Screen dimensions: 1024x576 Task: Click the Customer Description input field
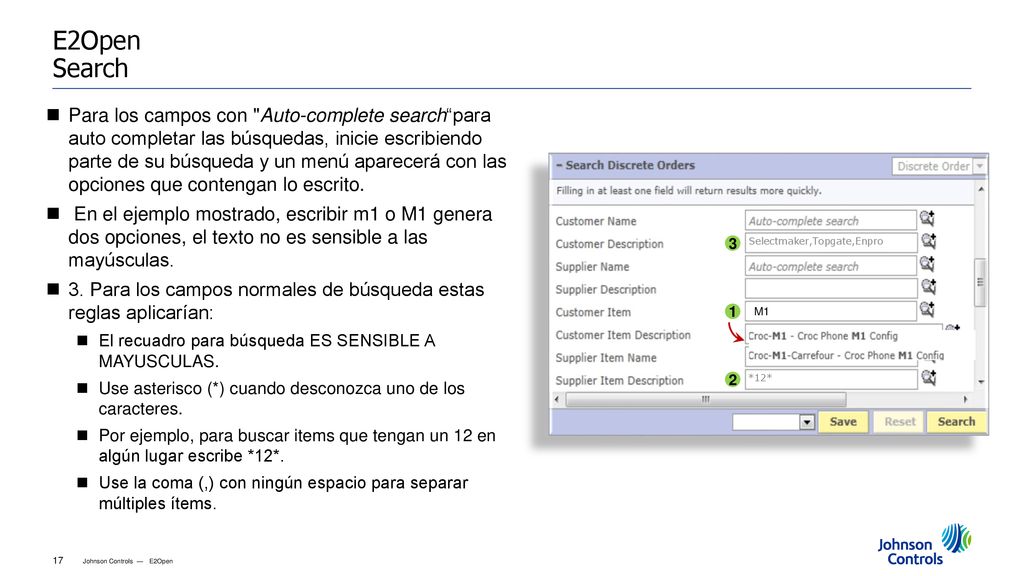click(x=831, y=242)
